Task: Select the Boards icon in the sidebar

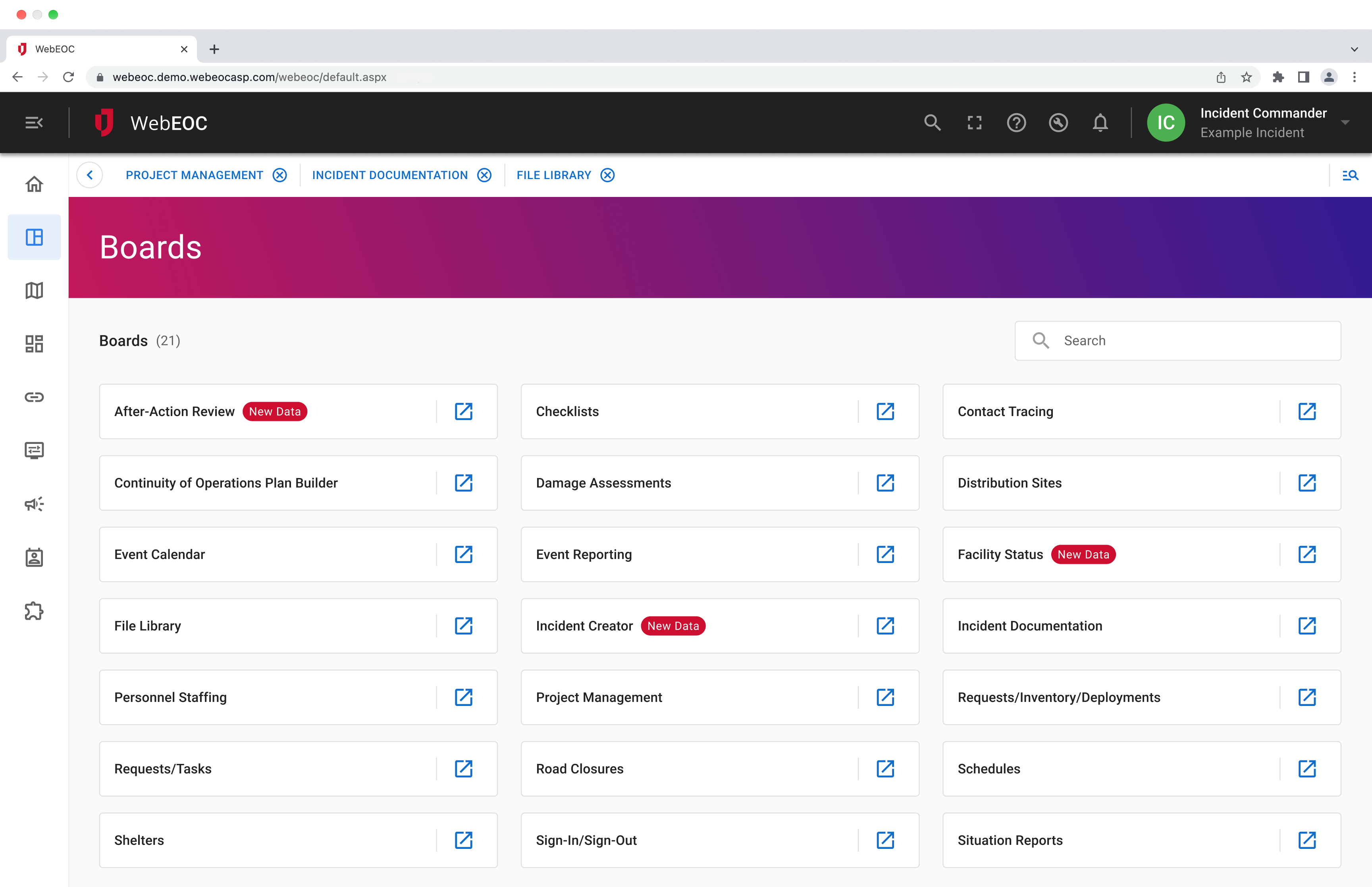Action: tap(34, 237)
